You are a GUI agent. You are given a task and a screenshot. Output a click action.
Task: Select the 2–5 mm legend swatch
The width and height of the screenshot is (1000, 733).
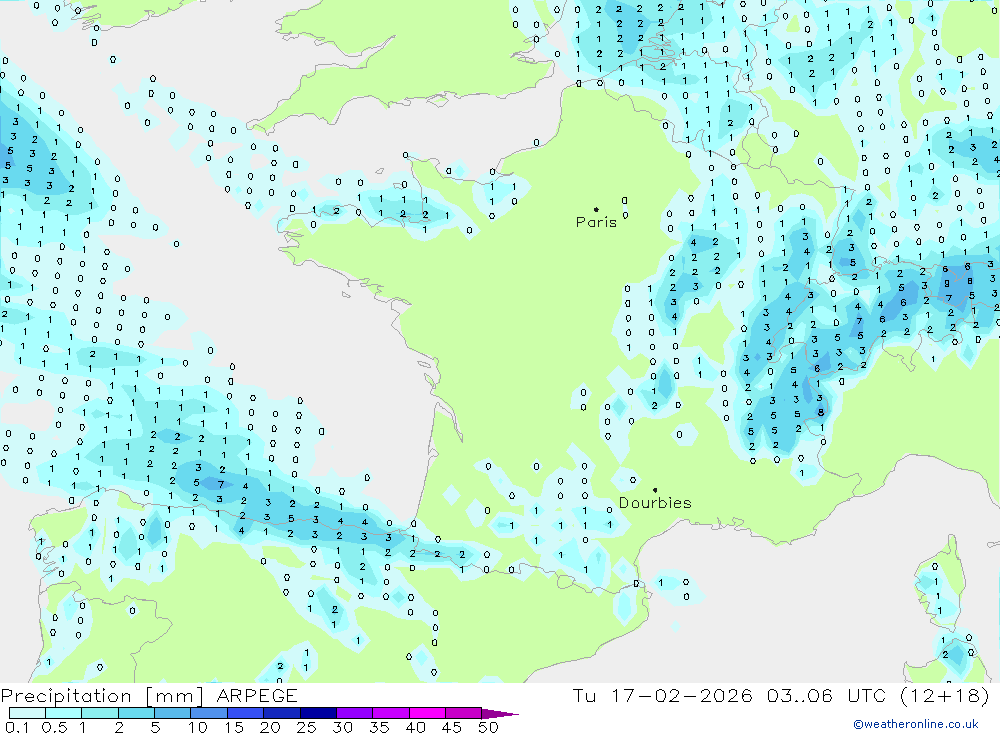pos(136,713)
